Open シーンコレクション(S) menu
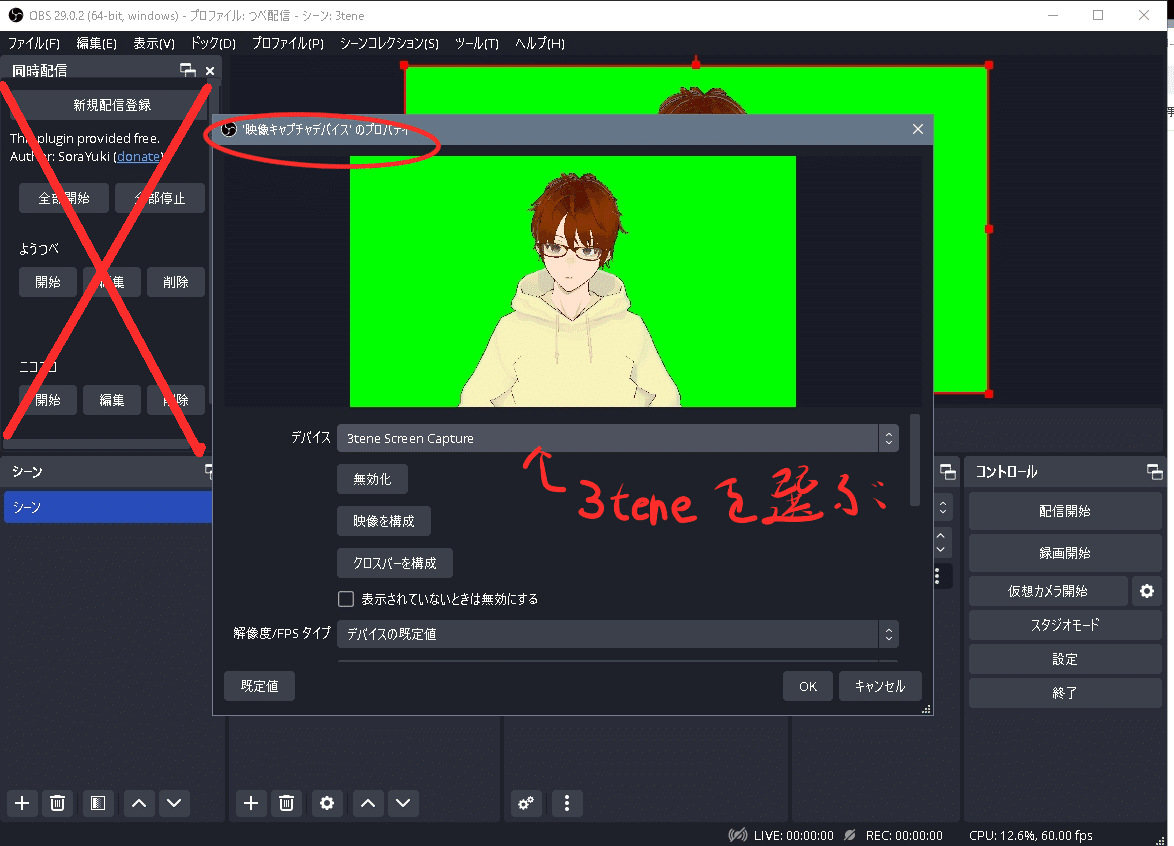This screenshot has width=1174, height=846. click(x=389, y=43)
